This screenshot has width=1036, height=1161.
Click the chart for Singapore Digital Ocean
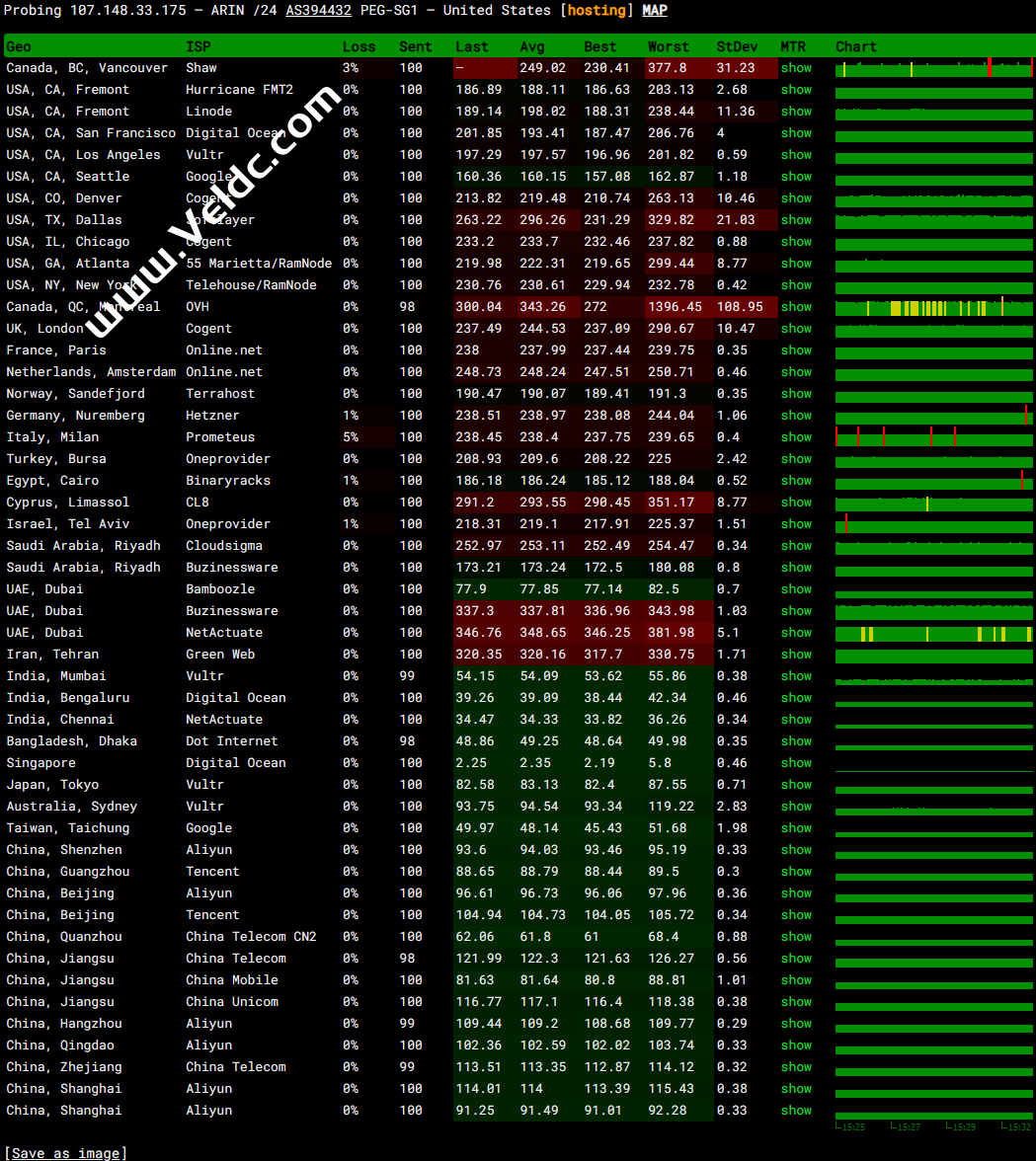click(x=933, y=763)
